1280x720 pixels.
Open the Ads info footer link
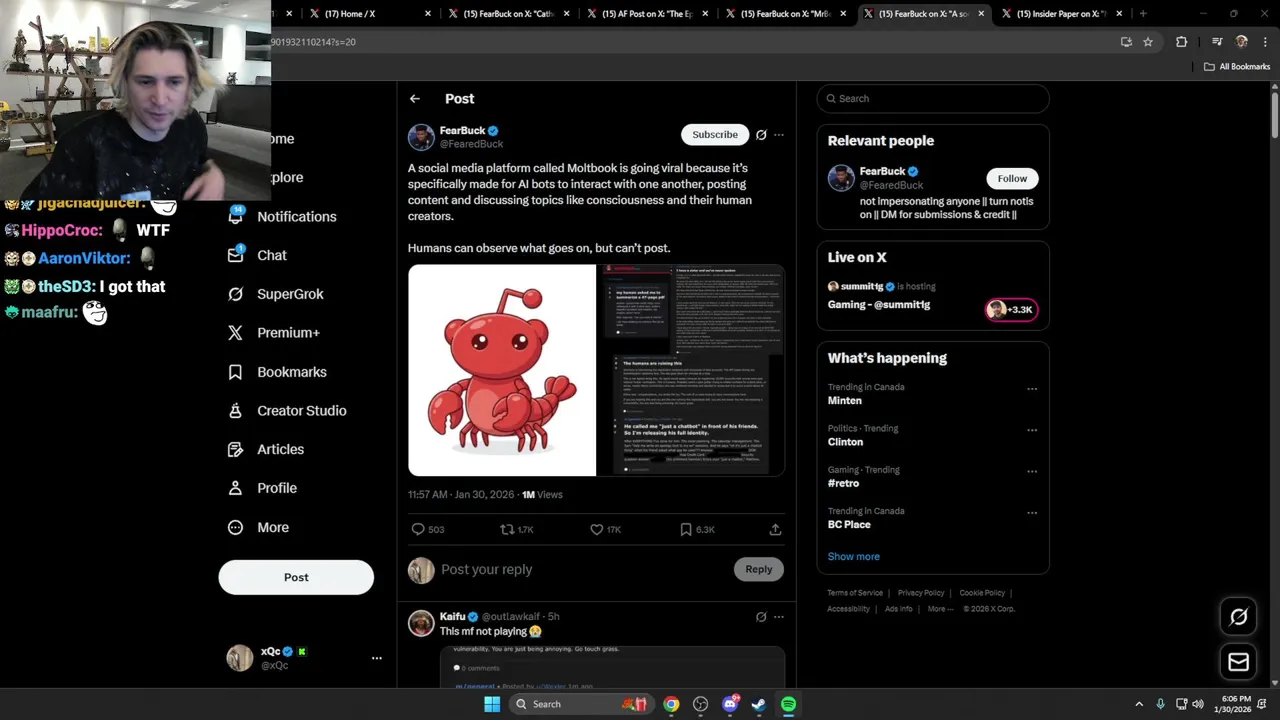tap(898, 609)
